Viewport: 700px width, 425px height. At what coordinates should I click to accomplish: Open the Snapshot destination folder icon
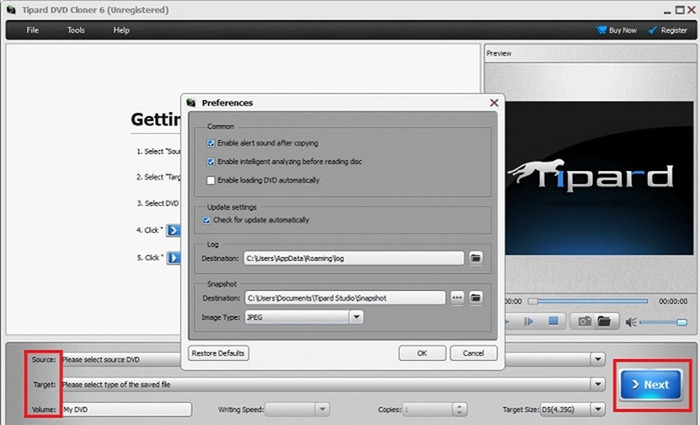[476, 298]
